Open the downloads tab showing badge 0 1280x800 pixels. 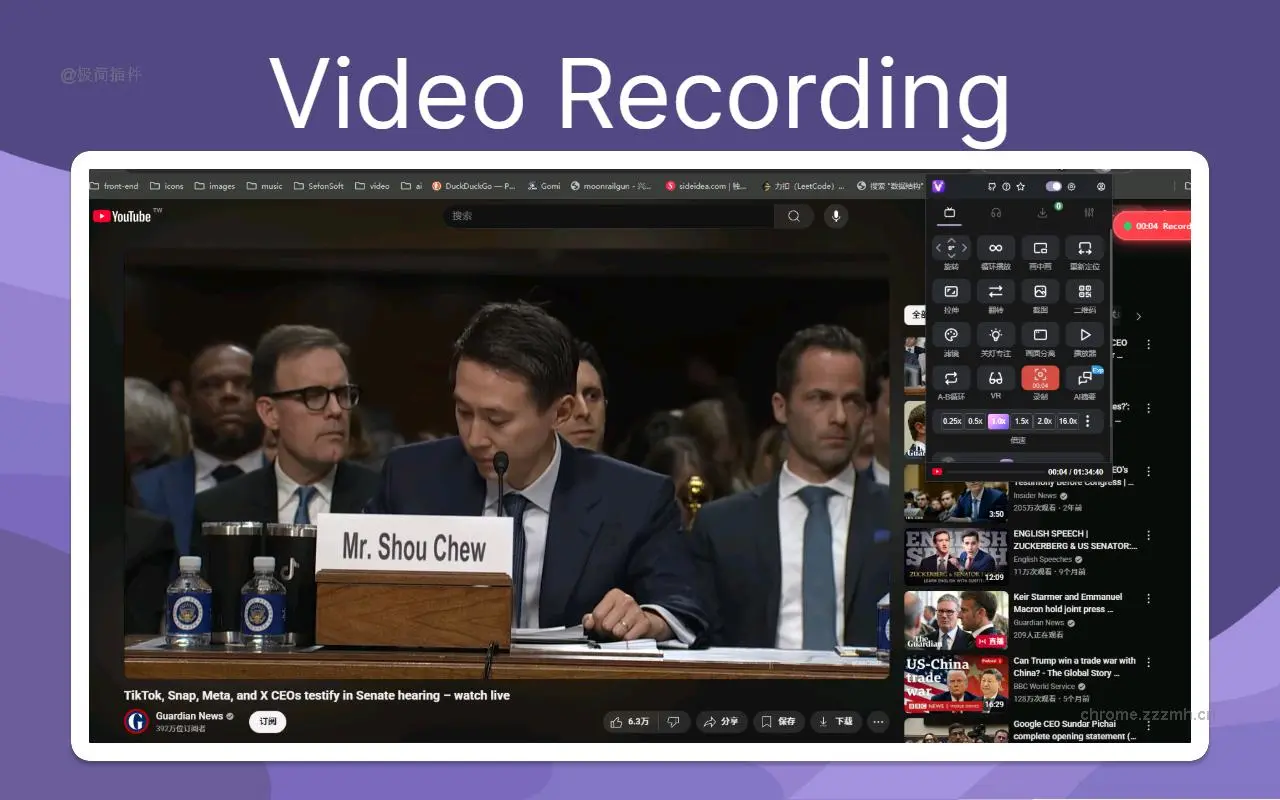click(1042, 212)
